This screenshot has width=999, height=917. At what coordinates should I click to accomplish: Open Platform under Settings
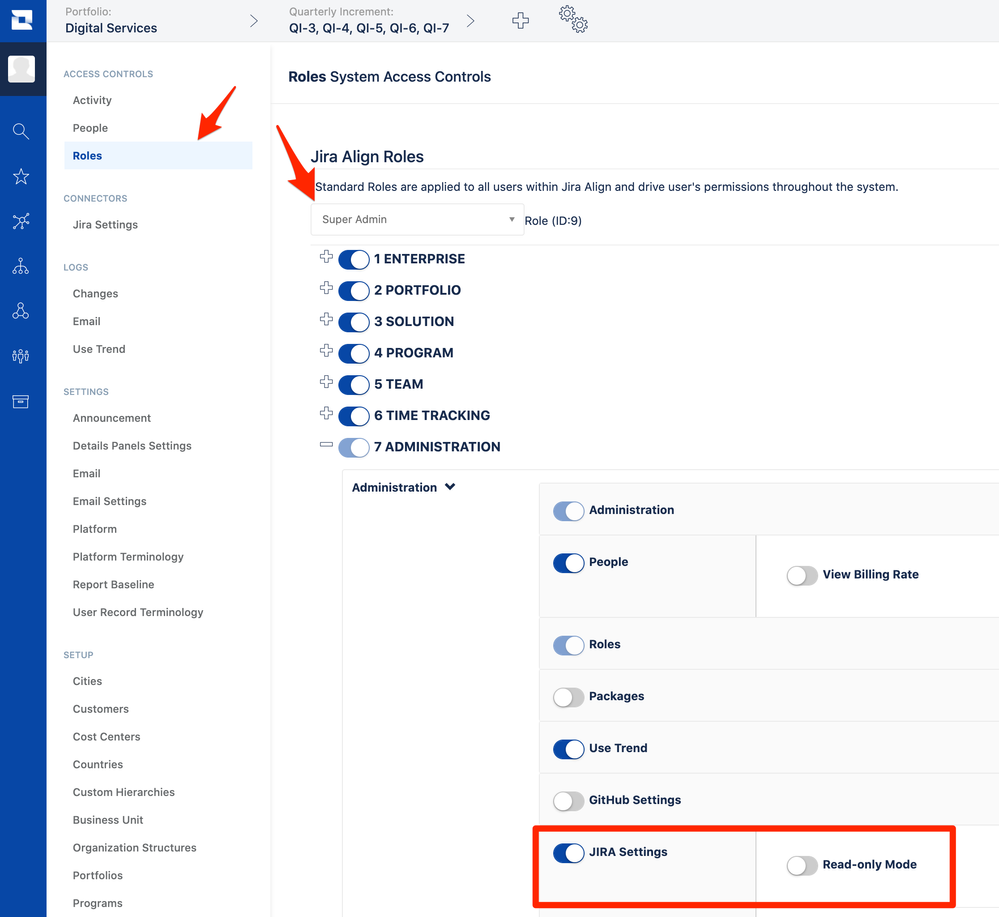[x=94, y=529]
